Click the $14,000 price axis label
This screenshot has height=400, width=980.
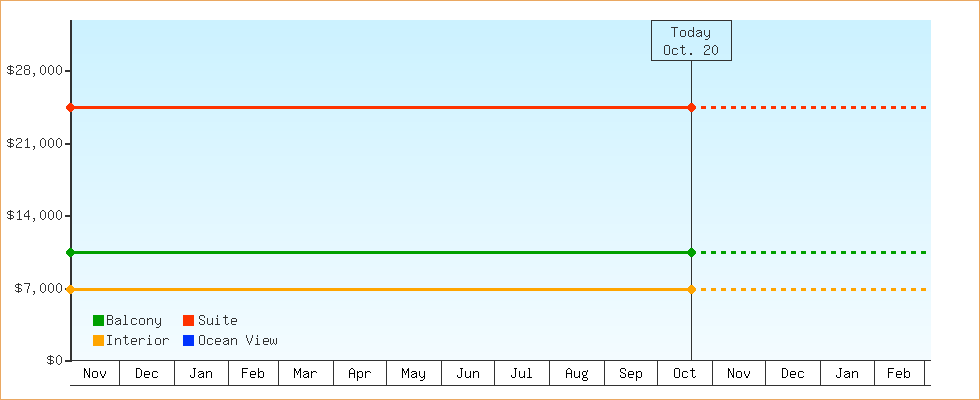point(35,216)
